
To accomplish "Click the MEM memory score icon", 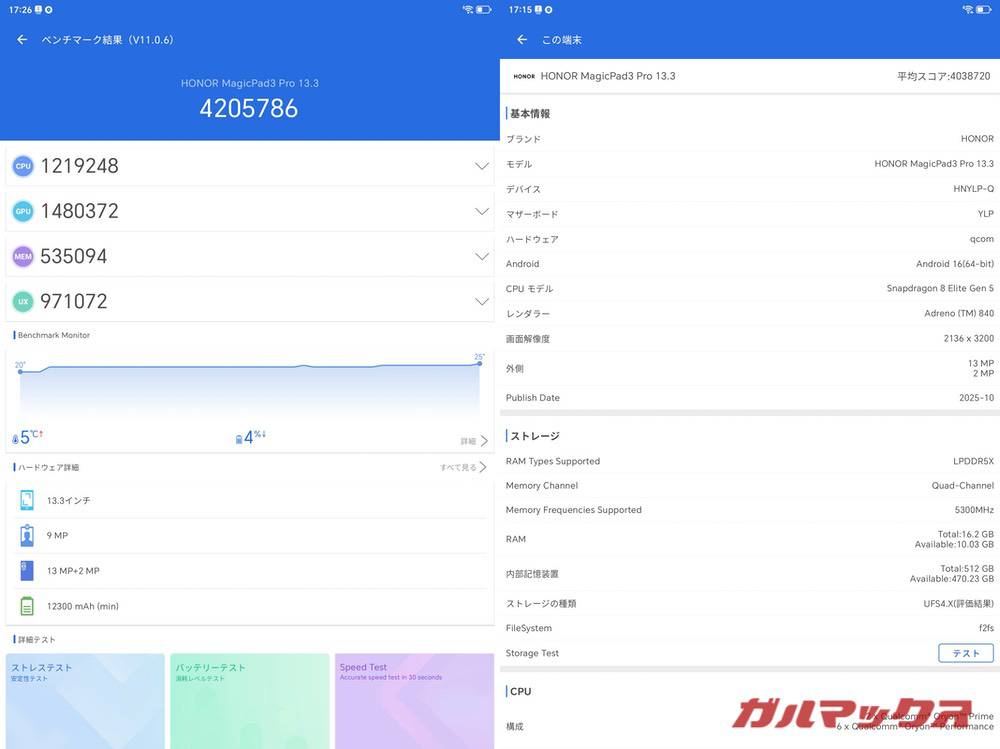I will coord(22,255).
